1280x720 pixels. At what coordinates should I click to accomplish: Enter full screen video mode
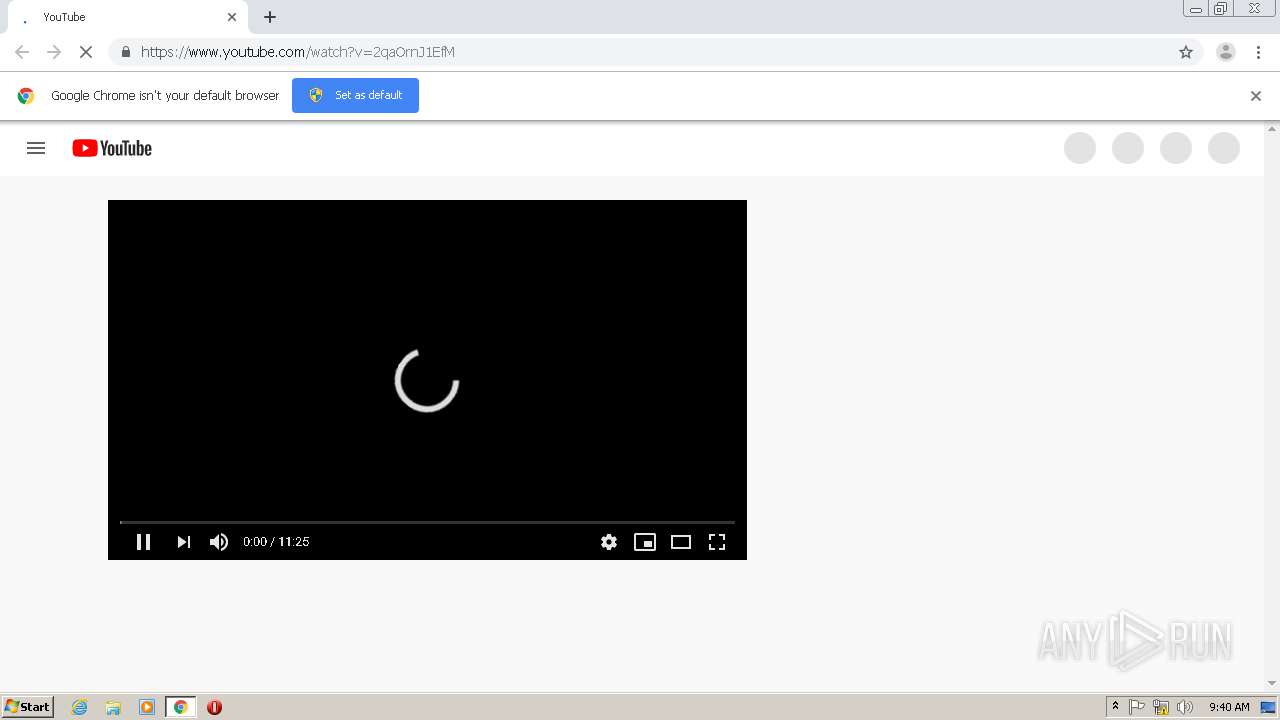717,542
